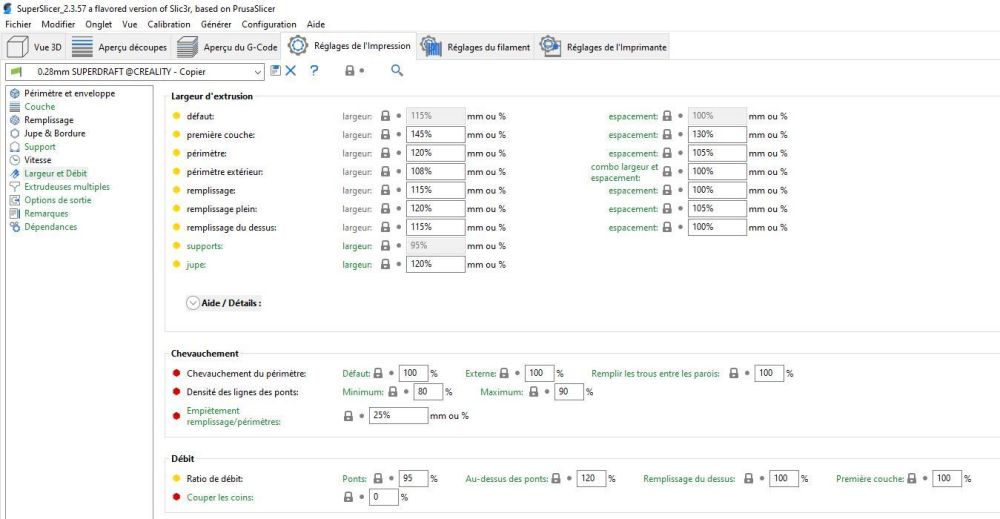Image resolution: width=1000 pixels, height=519 pixels.
Task: Toggle lock beside Couper les coins field
Action: point(348,497)
